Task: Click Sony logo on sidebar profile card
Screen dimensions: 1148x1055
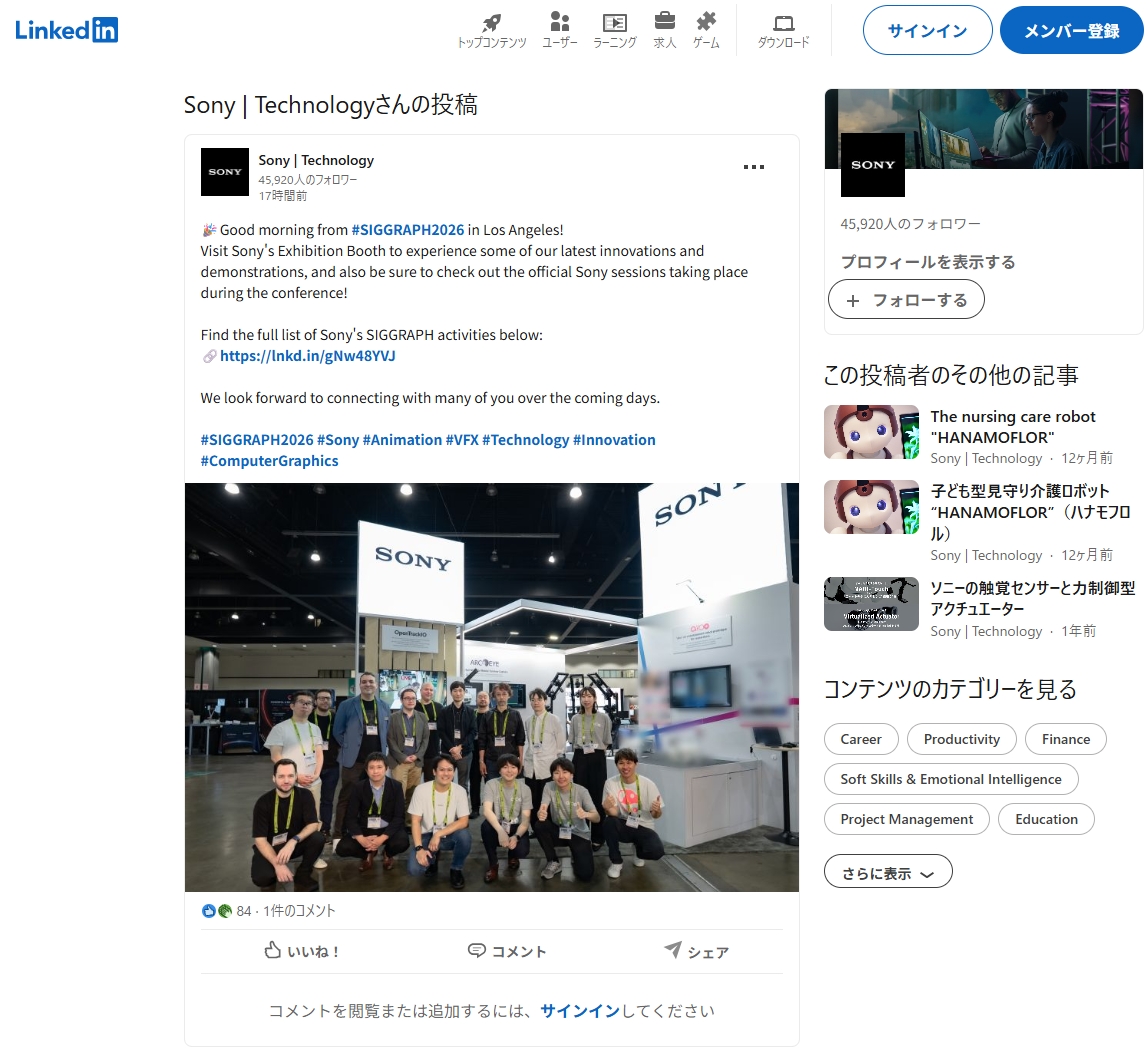Action: coord(873,165)
